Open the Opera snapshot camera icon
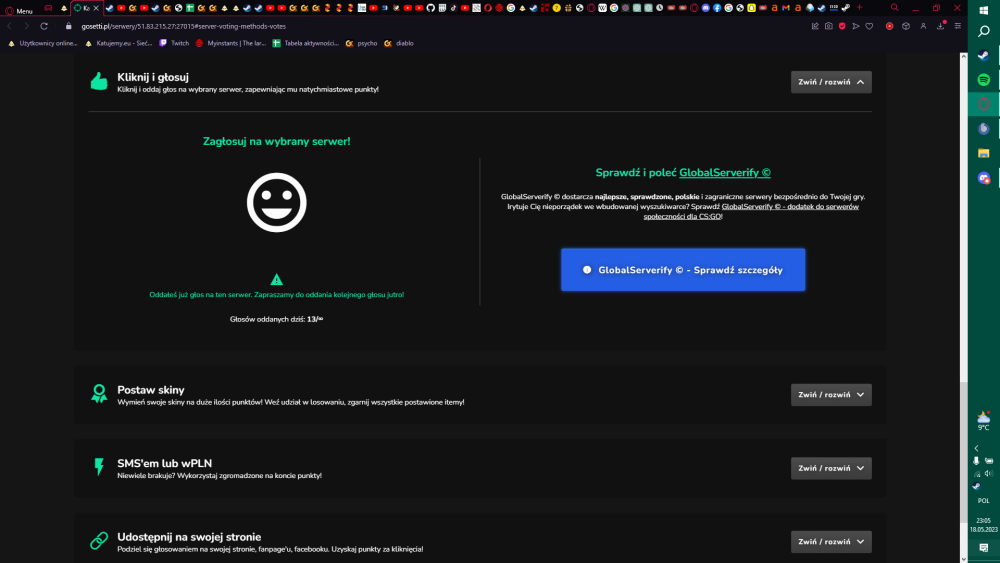 pos(828,26)
